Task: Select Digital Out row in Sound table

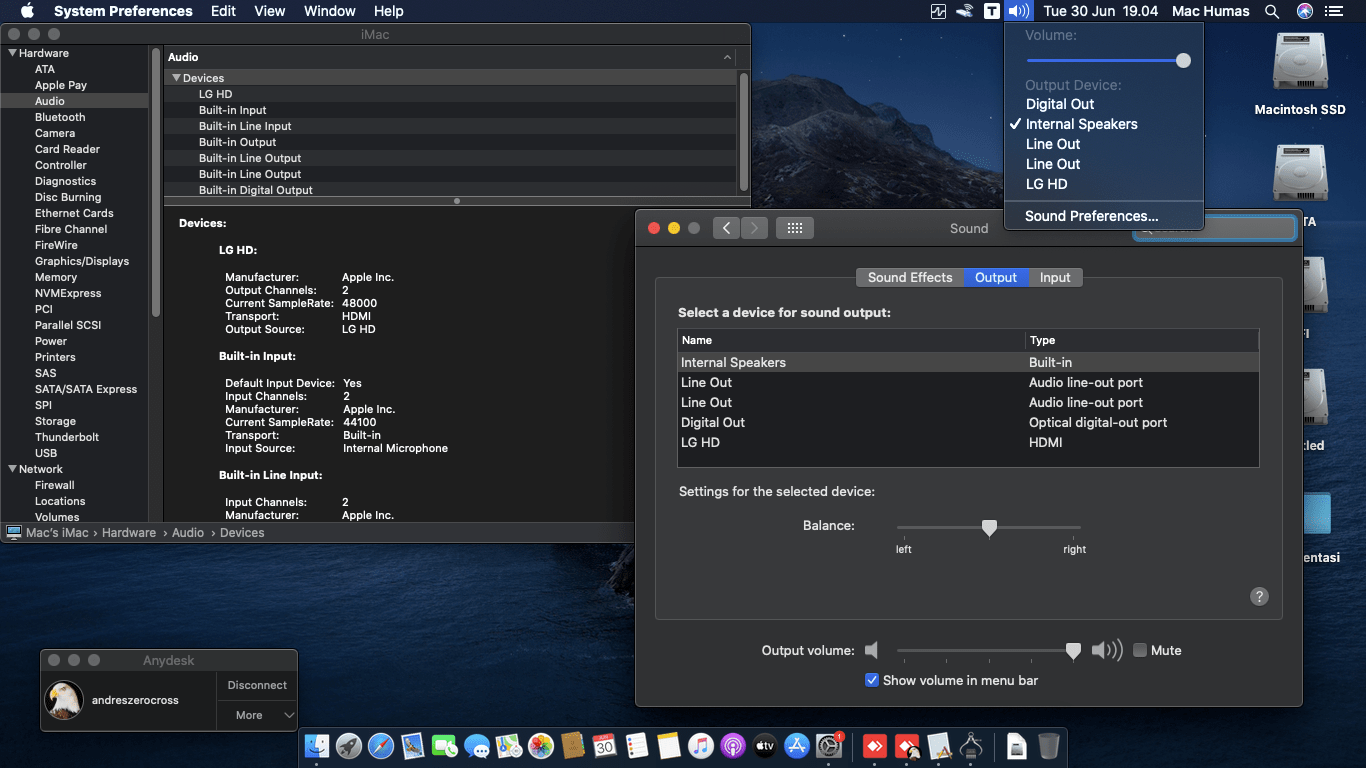Action: (968, 422)
